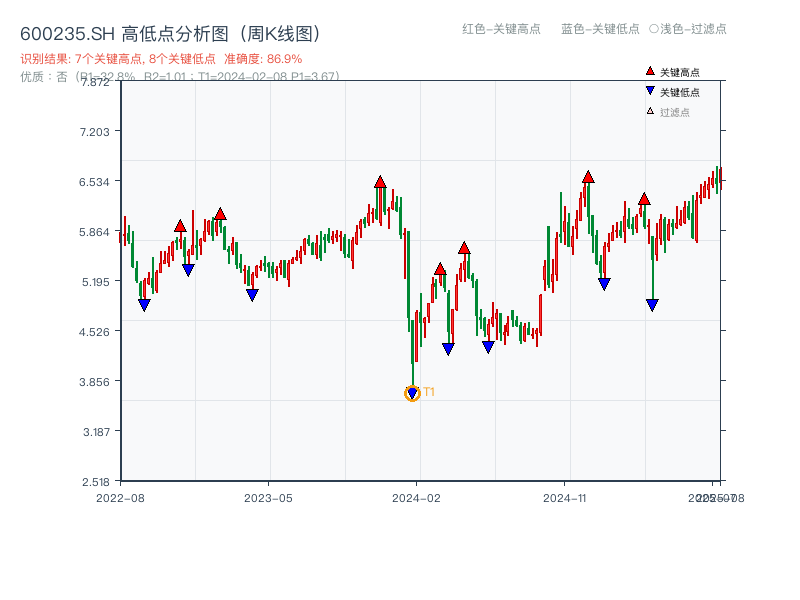The height and width of the screenshot is (600, 800).
Task: Click the orange-circled T1 low point marker
Action: pos(412,393)
